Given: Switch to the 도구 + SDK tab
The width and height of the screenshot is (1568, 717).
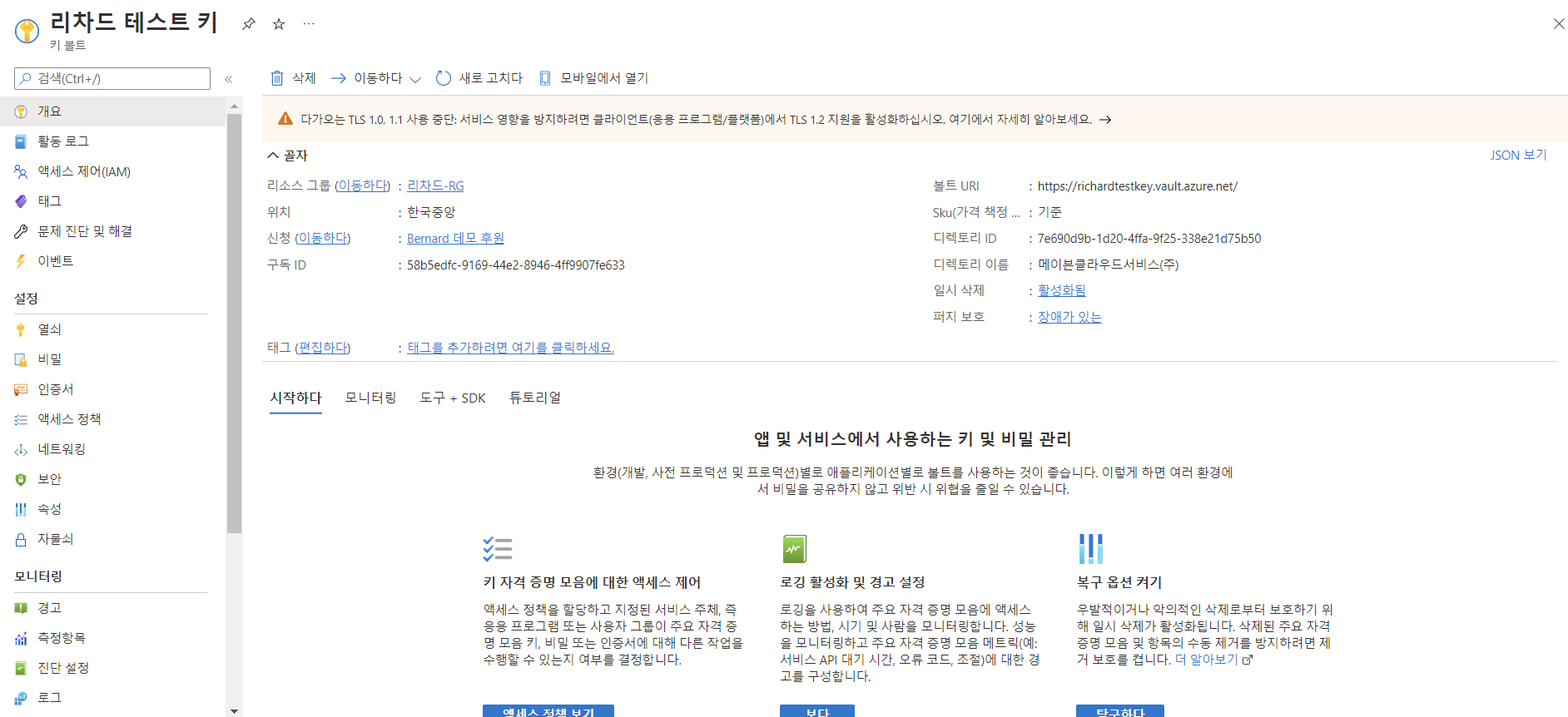Looking at the screenshot, I should coord(453,398).
